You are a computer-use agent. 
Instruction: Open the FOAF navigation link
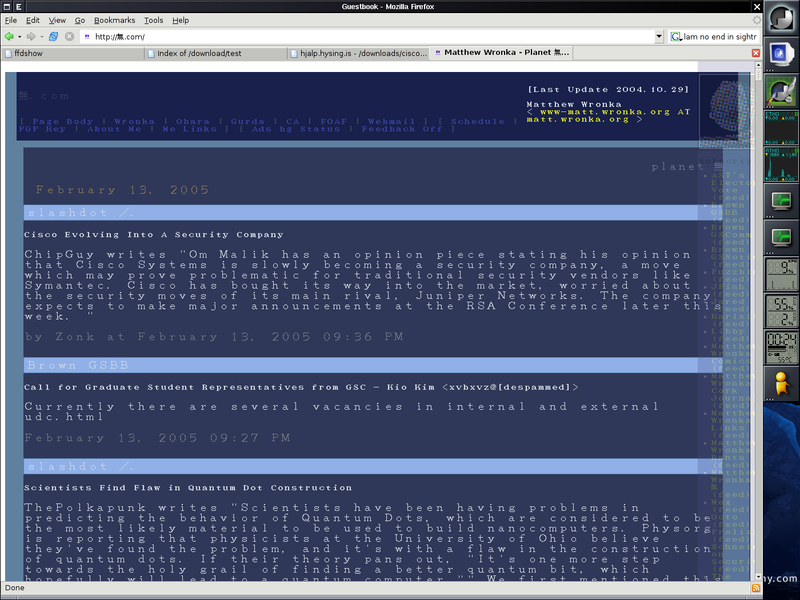point(334,121)
